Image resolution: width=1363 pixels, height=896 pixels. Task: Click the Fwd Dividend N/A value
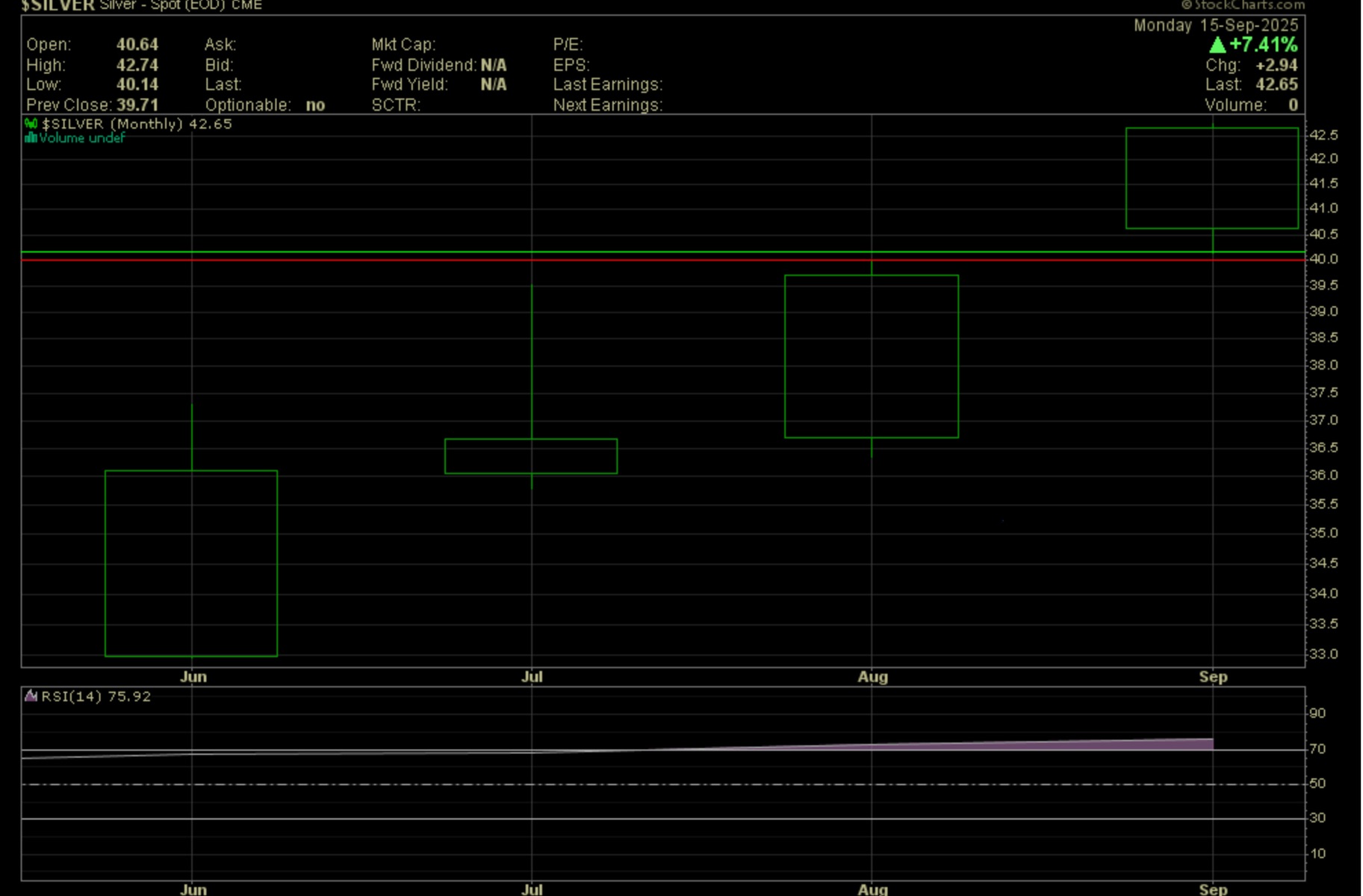[x=494, y=65]
